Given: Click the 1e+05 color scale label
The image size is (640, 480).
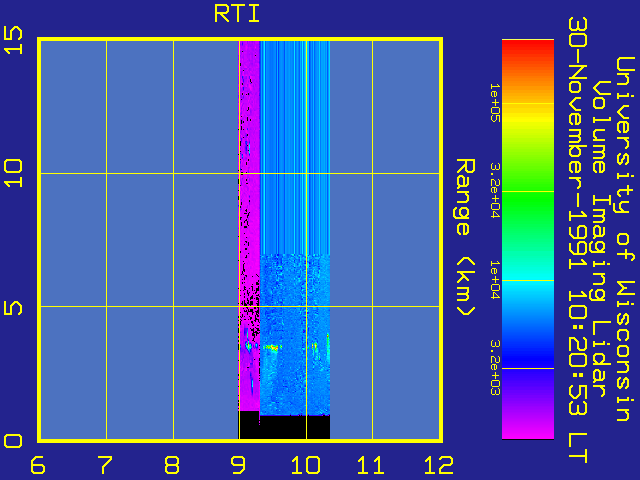Looking at the screenshot, I should [495, 102].
